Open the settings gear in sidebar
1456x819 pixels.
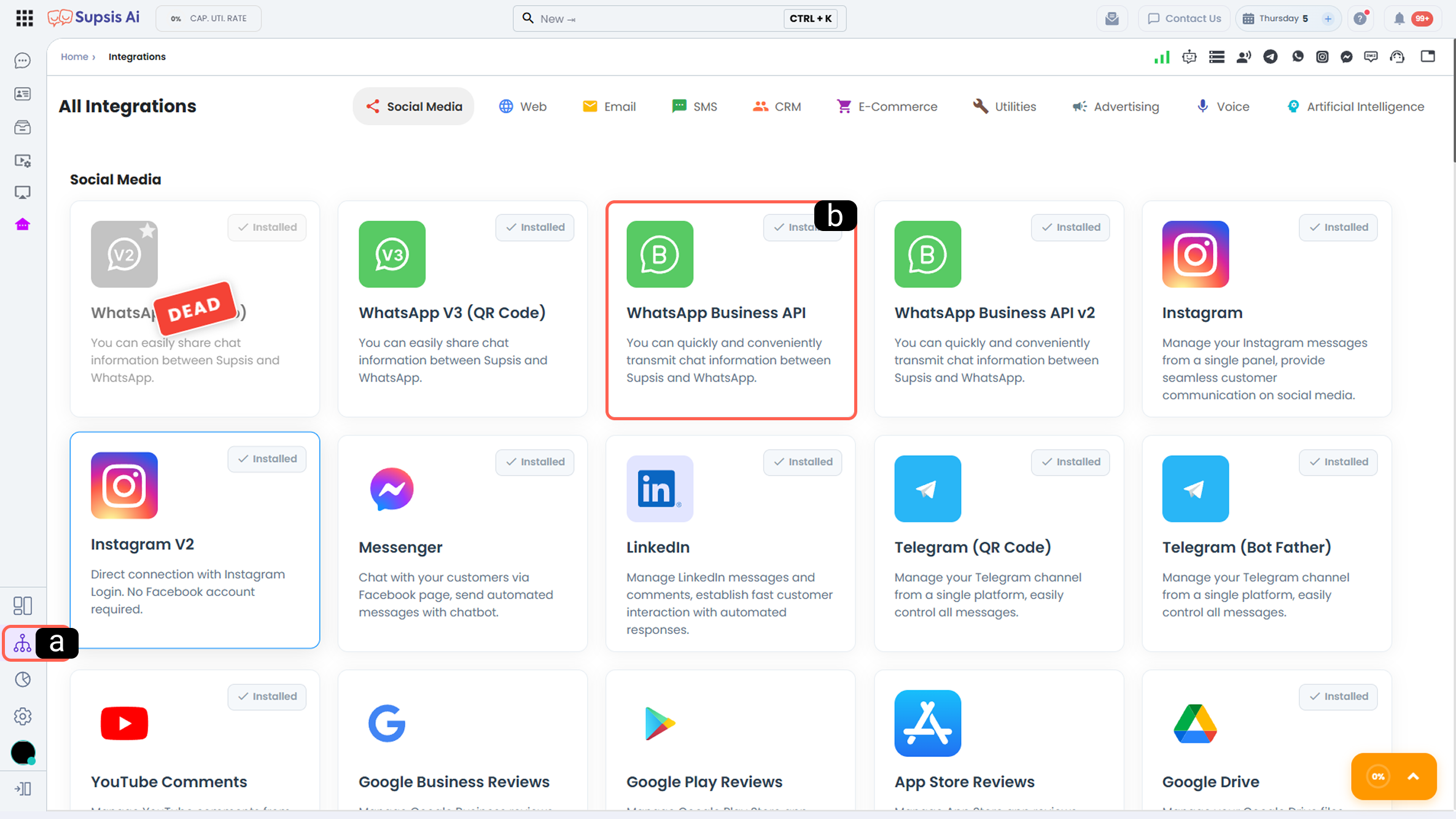[x=23, y=716]
